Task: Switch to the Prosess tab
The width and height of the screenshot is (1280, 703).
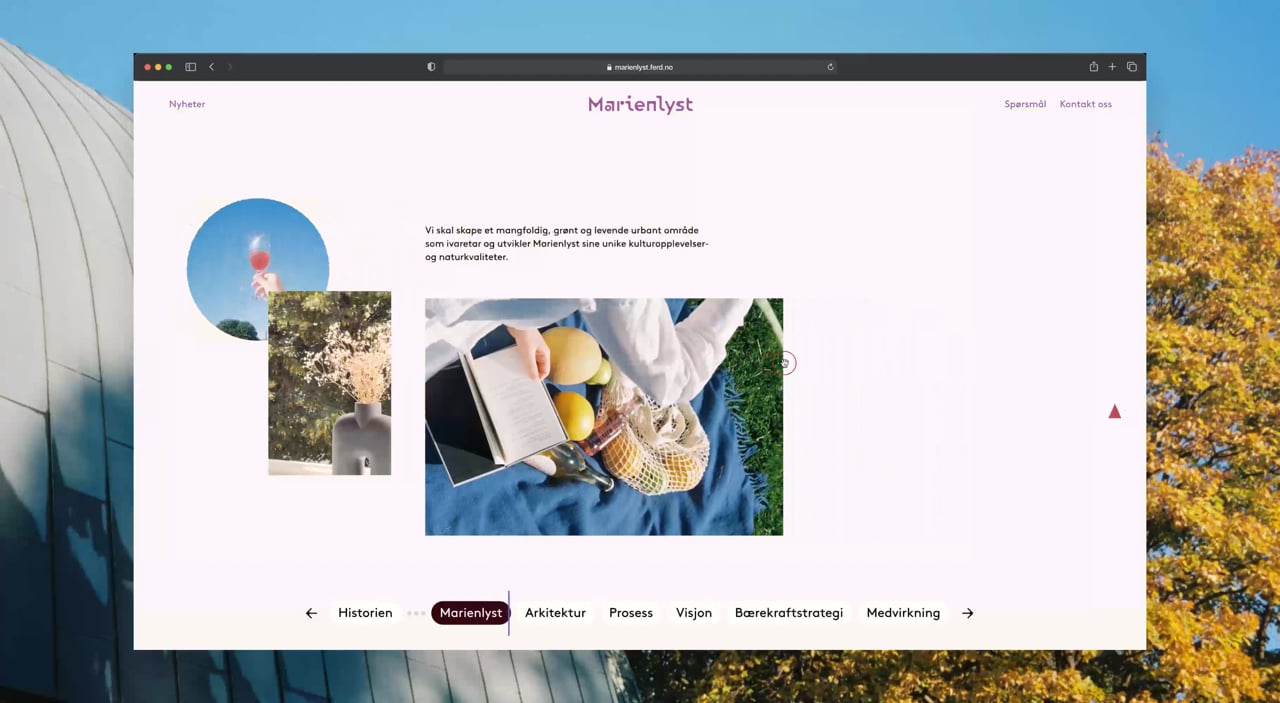Action: 631,613
